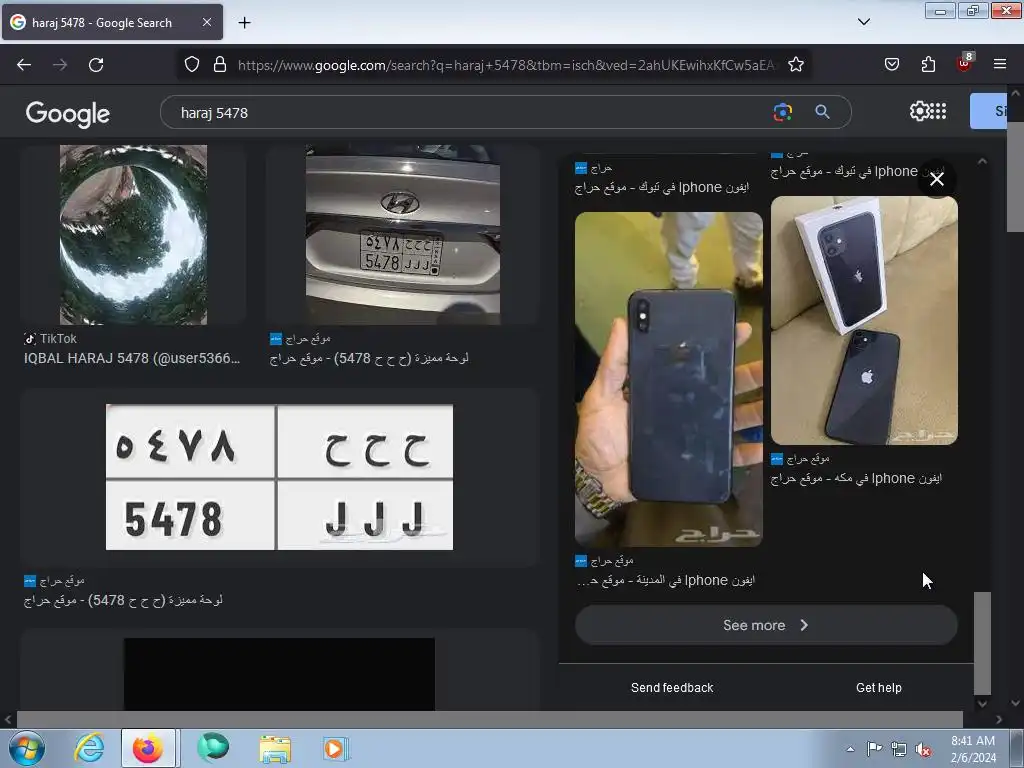Go to the Google homepage logo
The image size is (1024, 768).
(67, 114)
